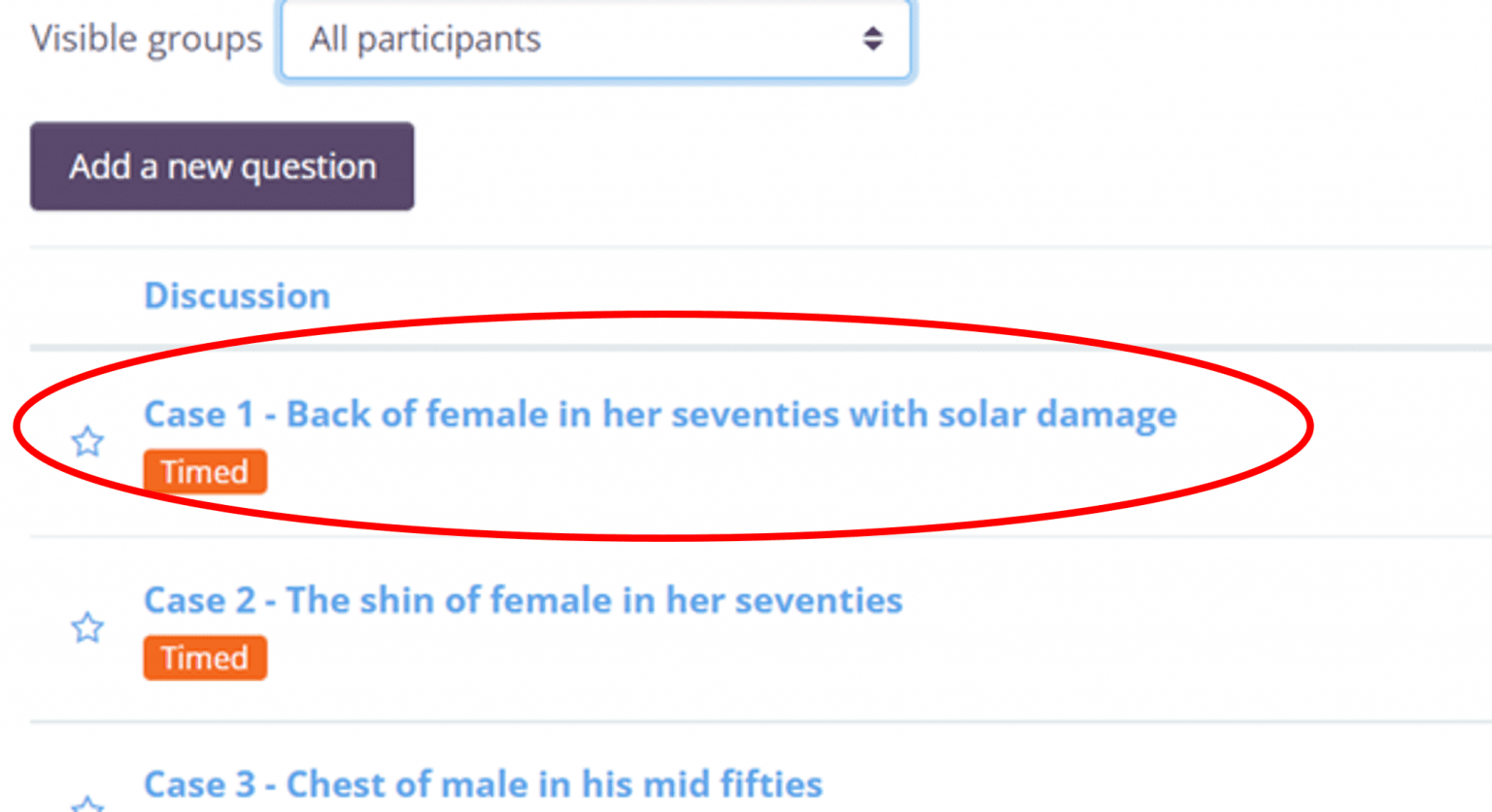Viewport: 1492px width, 812px height.
Task: Star the Case 3 chest discussion
Action: pyautogui.click(x=87, y=803)
